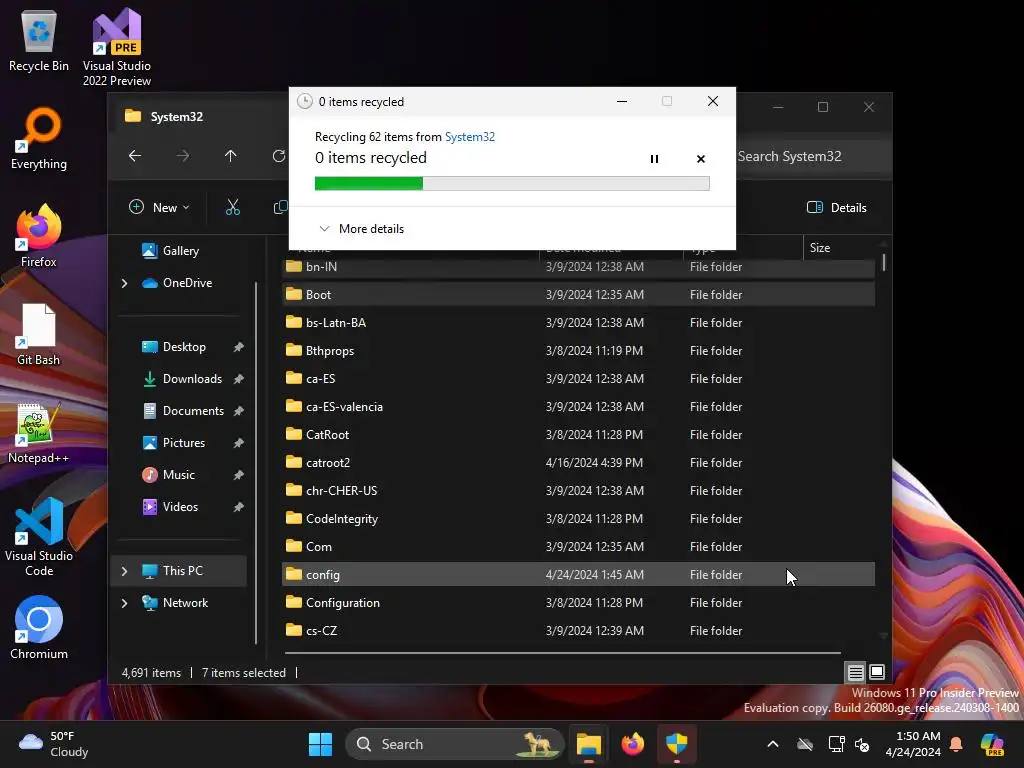The width and height of the screenshot is (1024, 768).
Task: Expand Network tree node
Action: pos(124,603)
